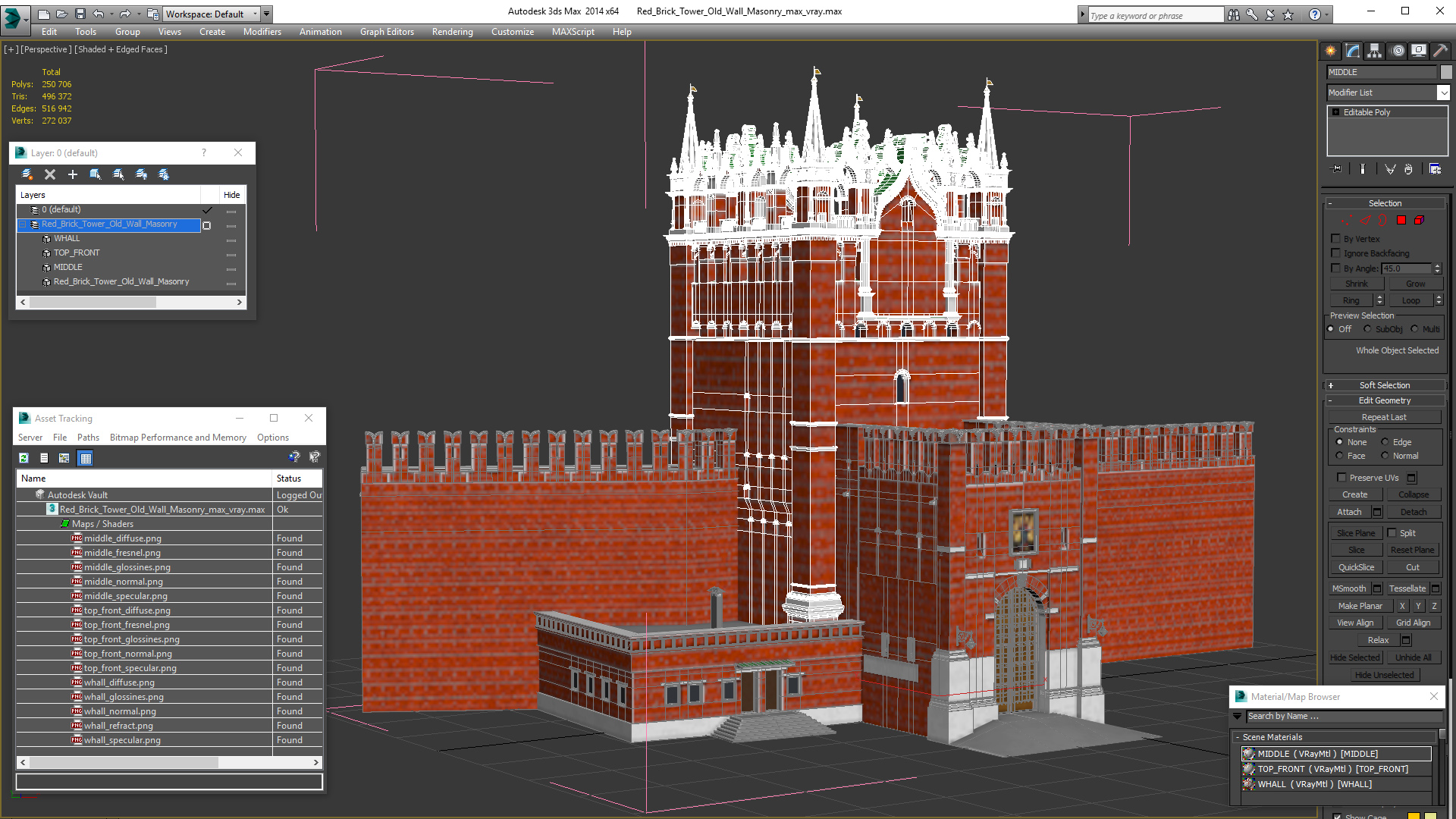Open the Modifiers menu
Image resolution: width=1456 pixels, height=819 pixels.
point(262,32)
